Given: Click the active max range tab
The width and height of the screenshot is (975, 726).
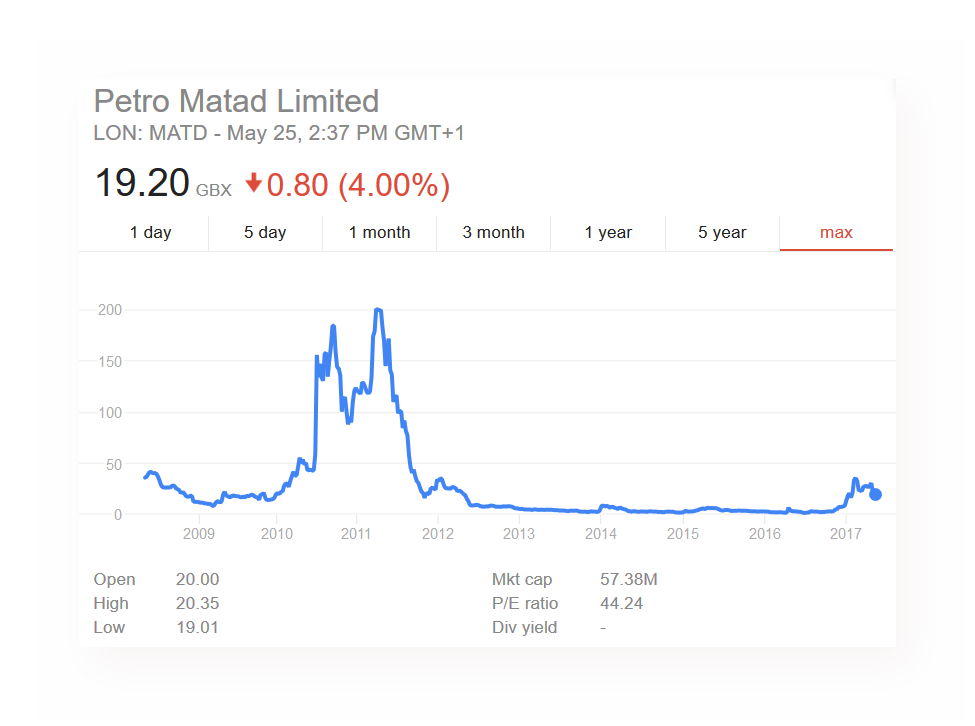Looking at the screenshot, I should [x=835, y=232].
